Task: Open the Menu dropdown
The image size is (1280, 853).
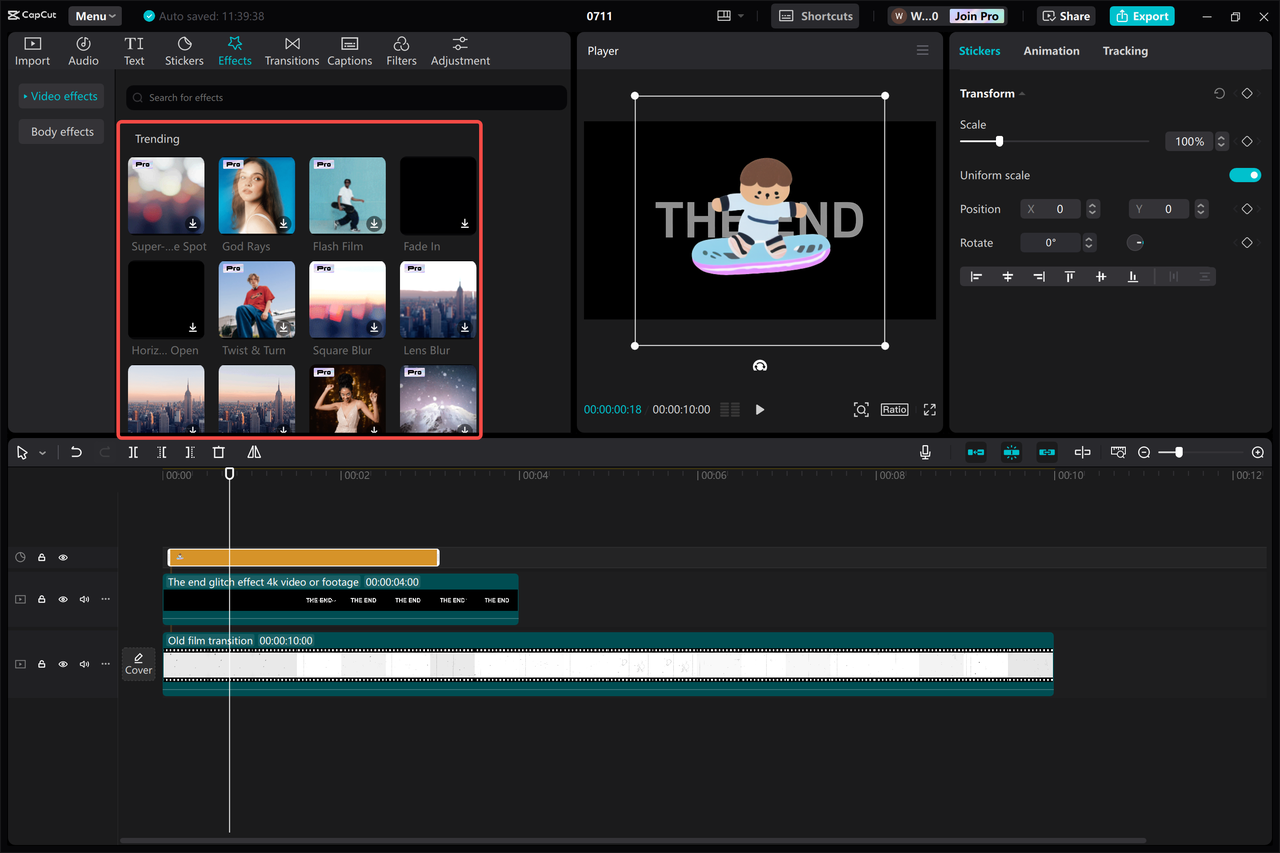Action: pos(95,16)
